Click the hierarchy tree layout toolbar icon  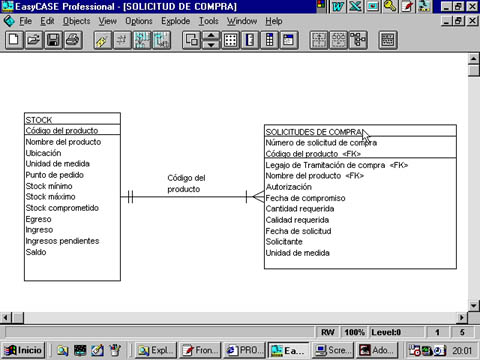[x=358, y=40]
